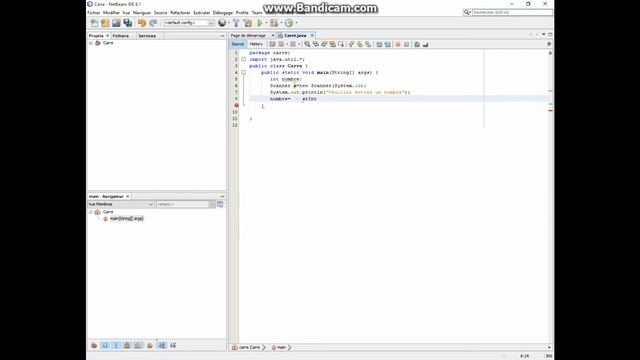Click the Undo toolbar icon

[142, 23]
